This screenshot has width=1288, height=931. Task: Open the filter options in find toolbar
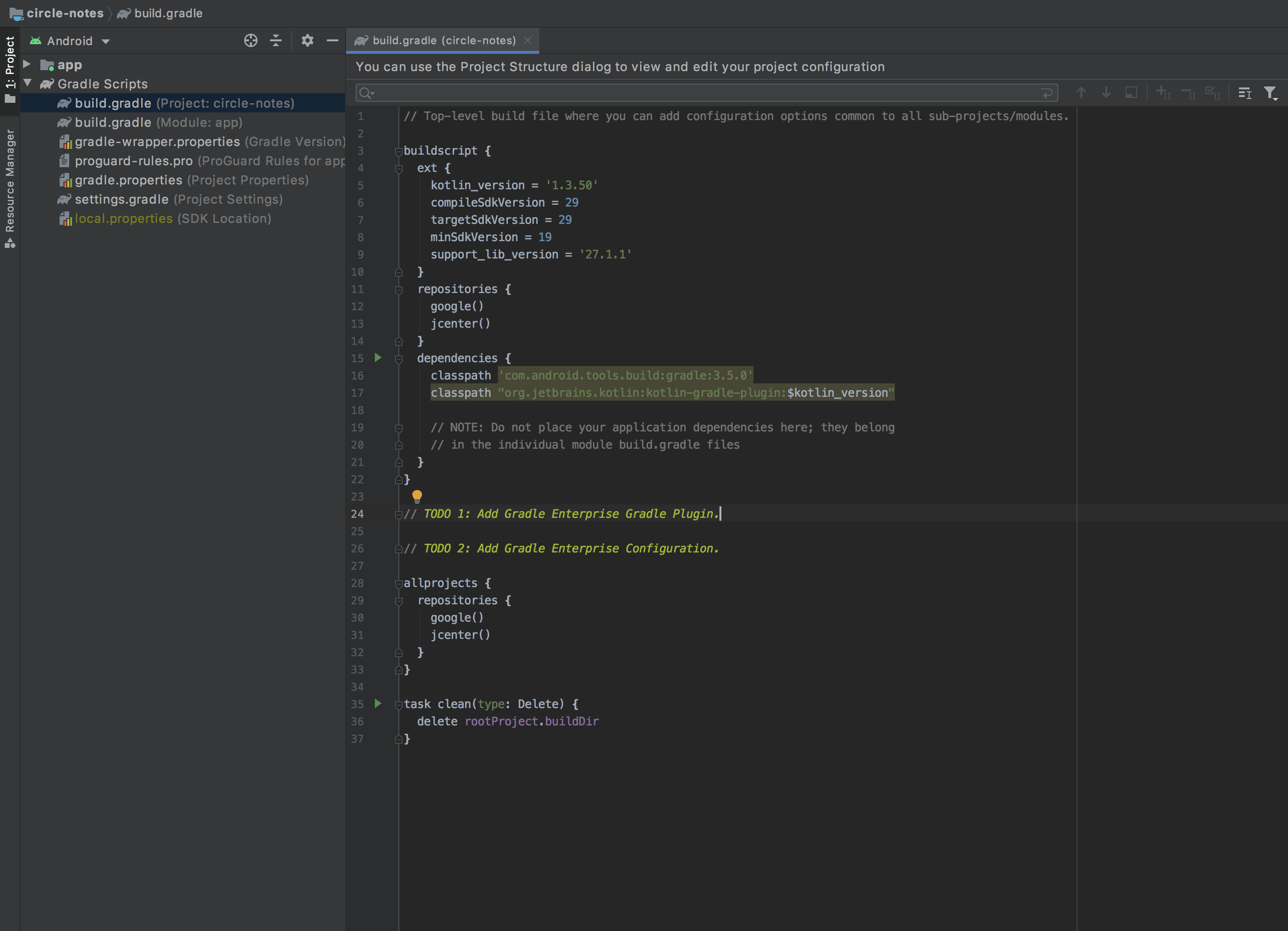1270,92
